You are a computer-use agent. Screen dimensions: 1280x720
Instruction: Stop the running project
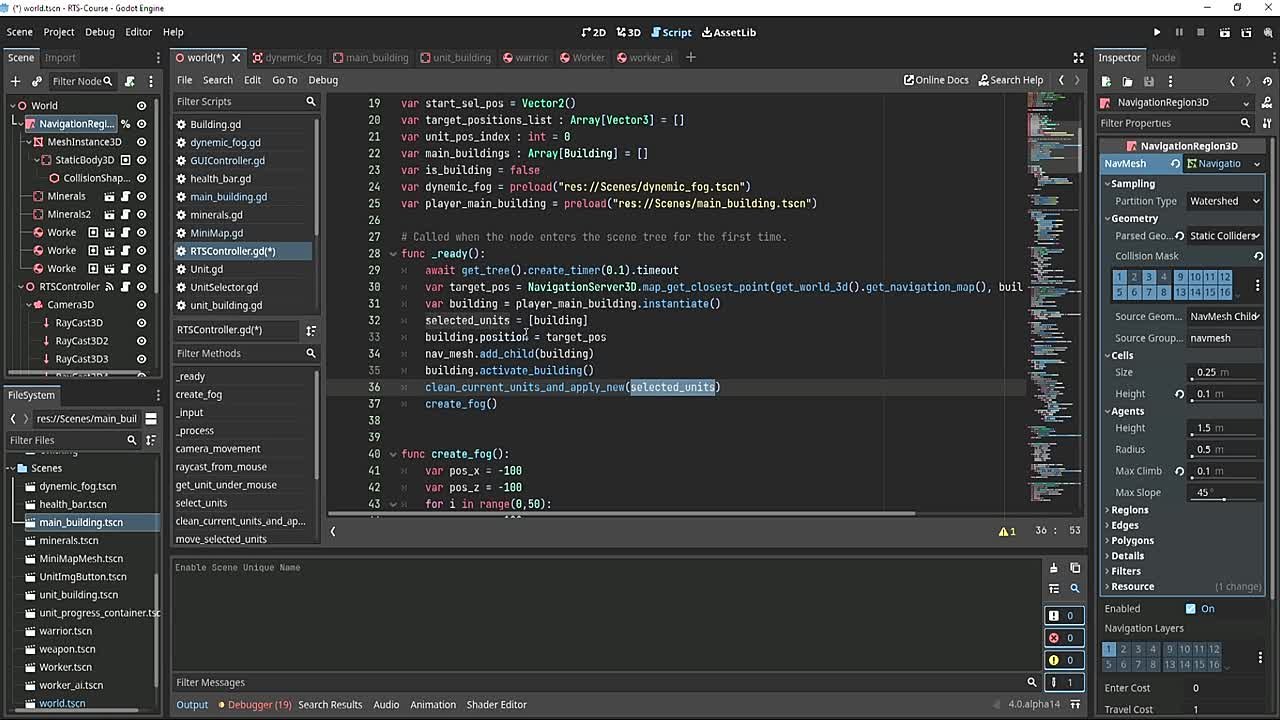coord(1201,32)
